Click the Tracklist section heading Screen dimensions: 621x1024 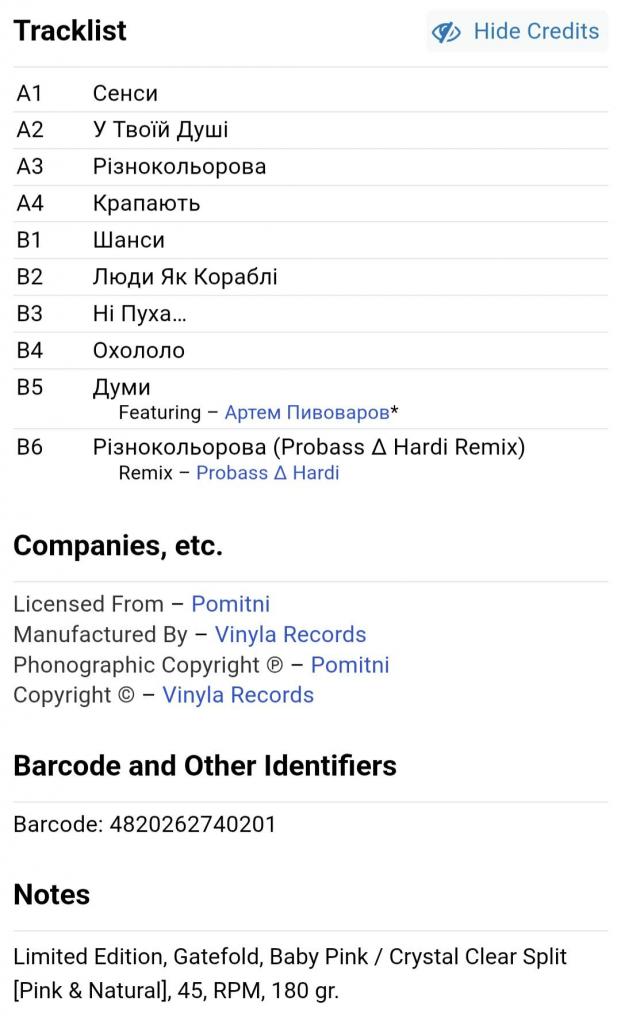click(x=70, y=31)
